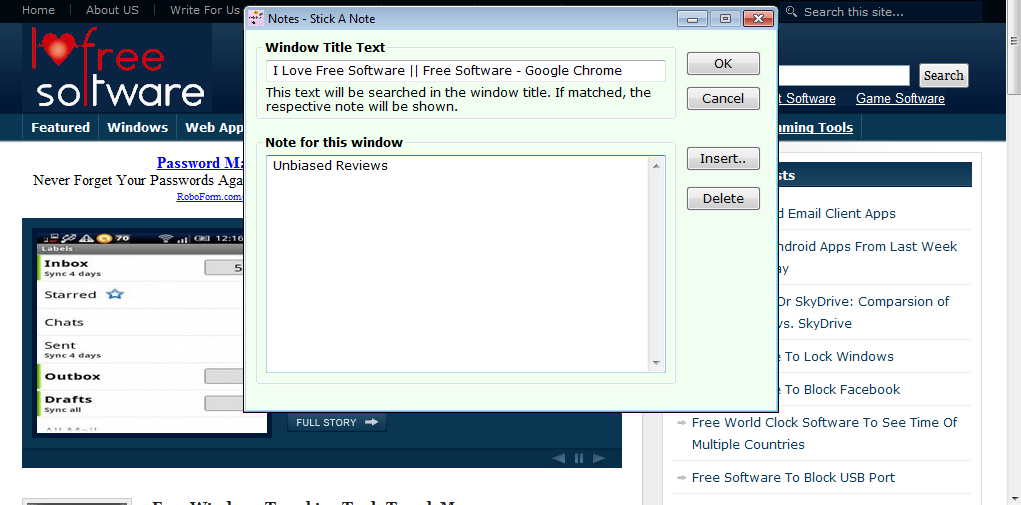
Task: Click the magnifier icon beside Search this site
Action: [791, 12]
